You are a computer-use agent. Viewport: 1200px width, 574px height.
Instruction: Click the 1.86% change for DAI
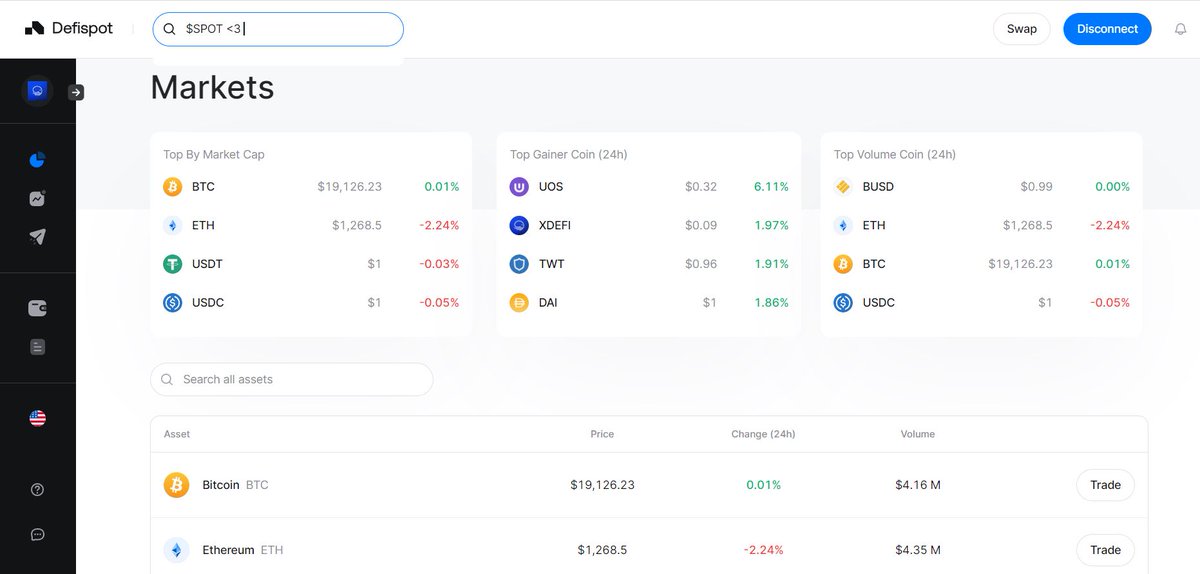(x=771, y=302)
